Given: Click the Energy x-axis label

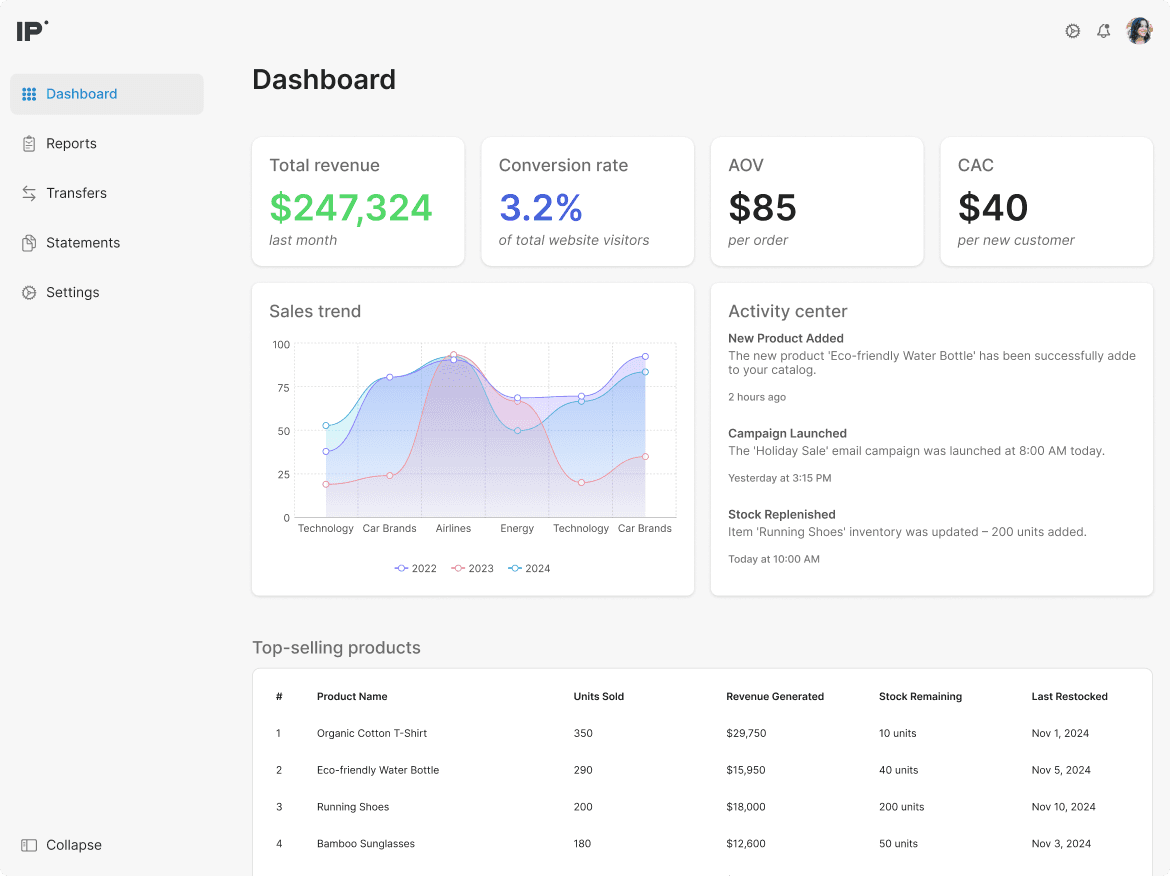Looking at the screenshot, I should (x=517, y=528).
